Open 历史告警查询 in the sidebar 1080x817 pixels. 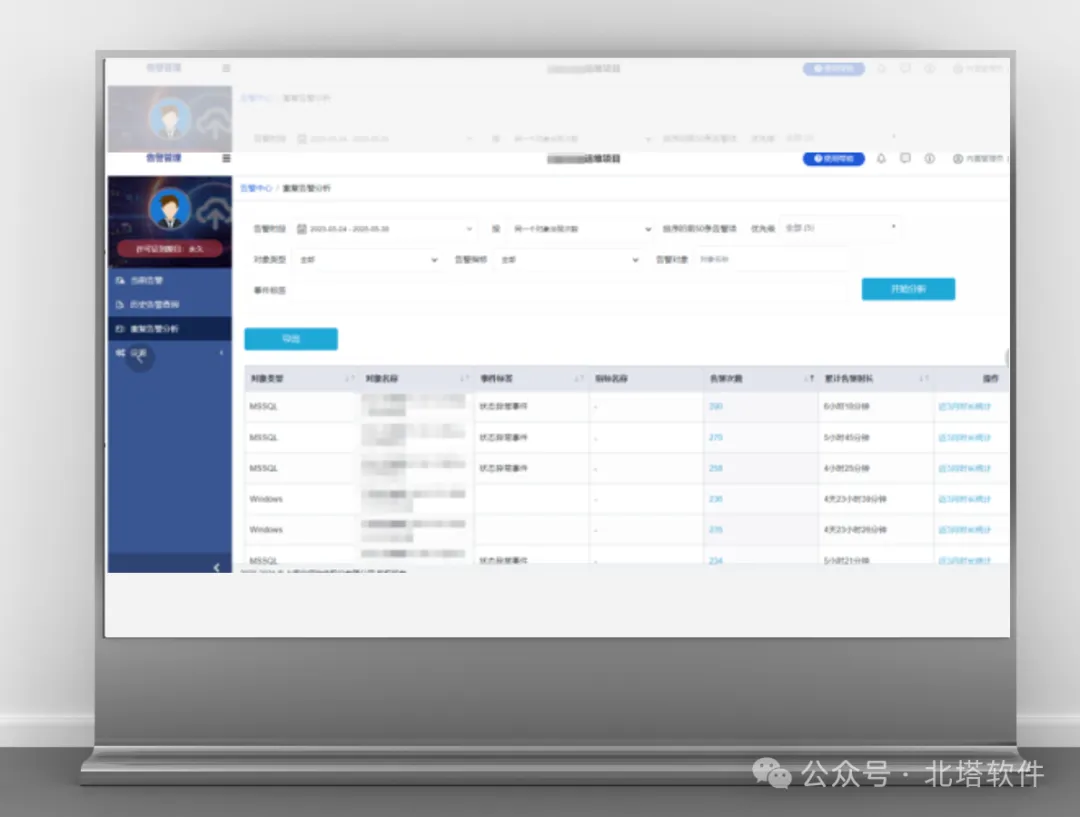[169, 304]
